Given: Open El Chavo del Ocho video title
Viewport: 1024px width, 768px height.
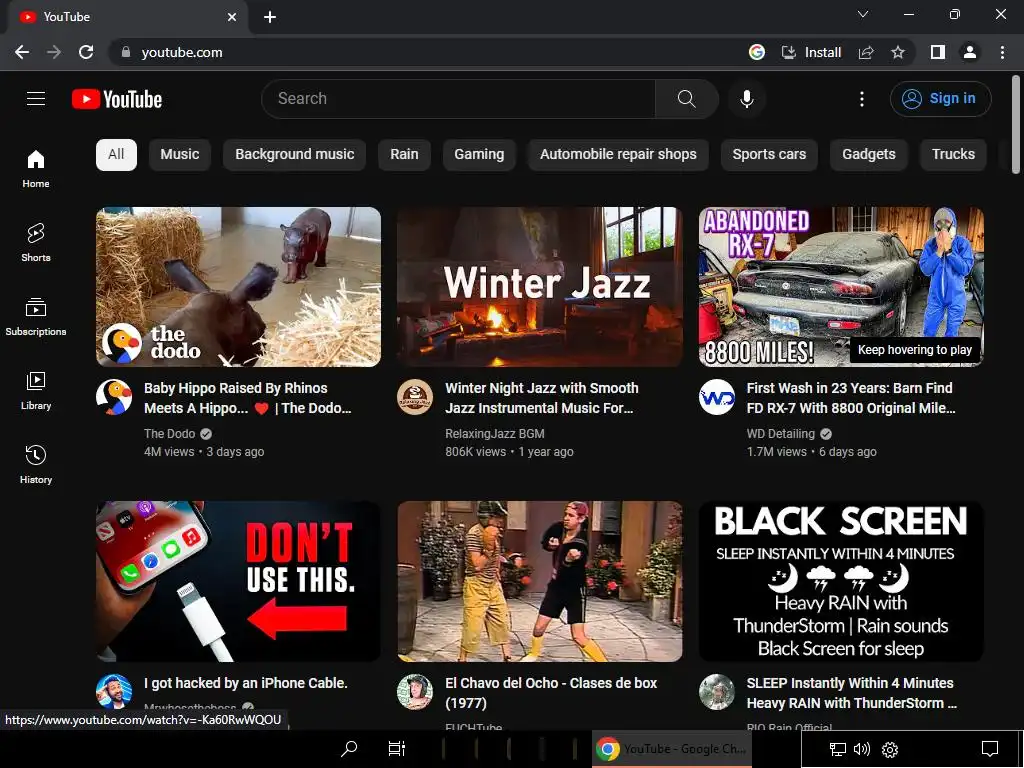Looking at the screenshot, I should 551,693.
